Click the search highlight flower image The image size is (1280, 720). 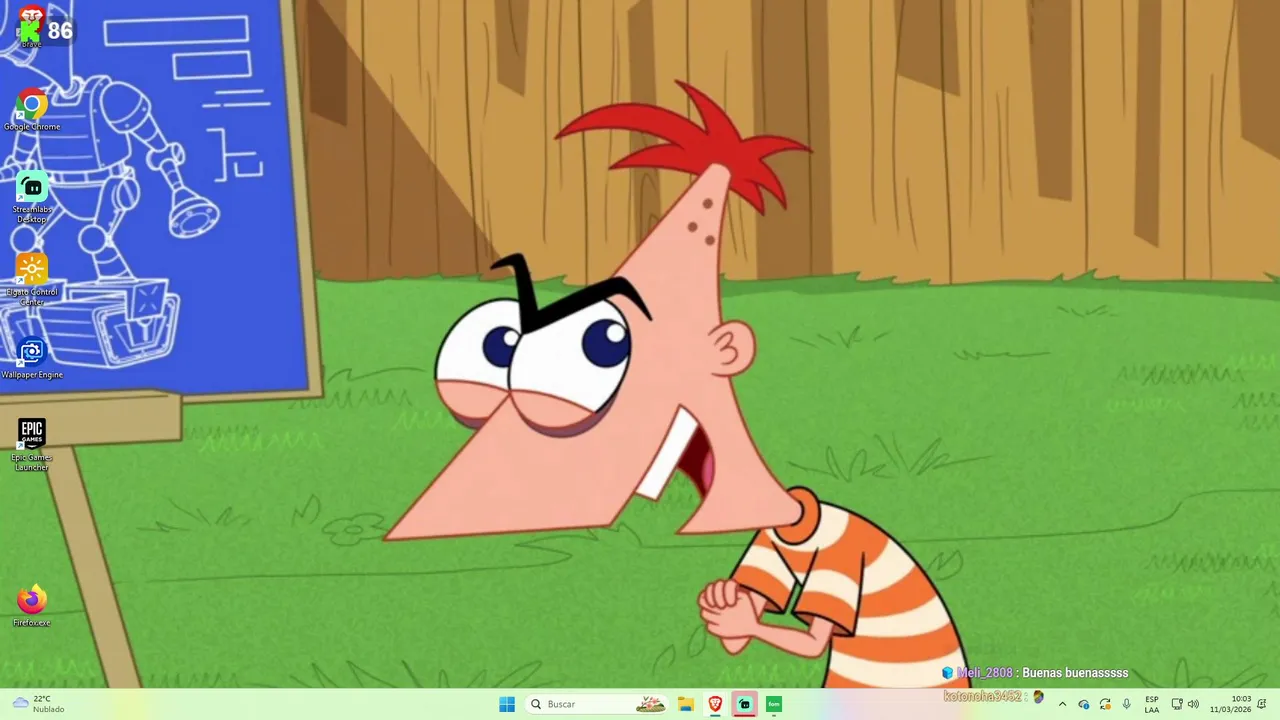(x=651, y=704)
